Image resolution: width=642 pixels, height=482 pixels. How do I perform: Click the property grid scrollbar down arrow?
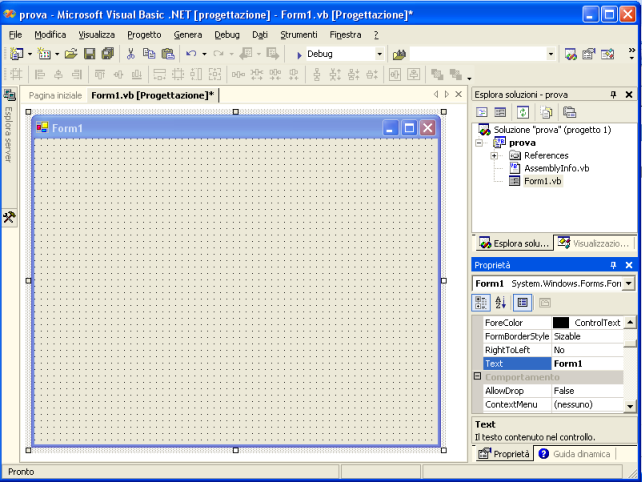click(630, 406)
